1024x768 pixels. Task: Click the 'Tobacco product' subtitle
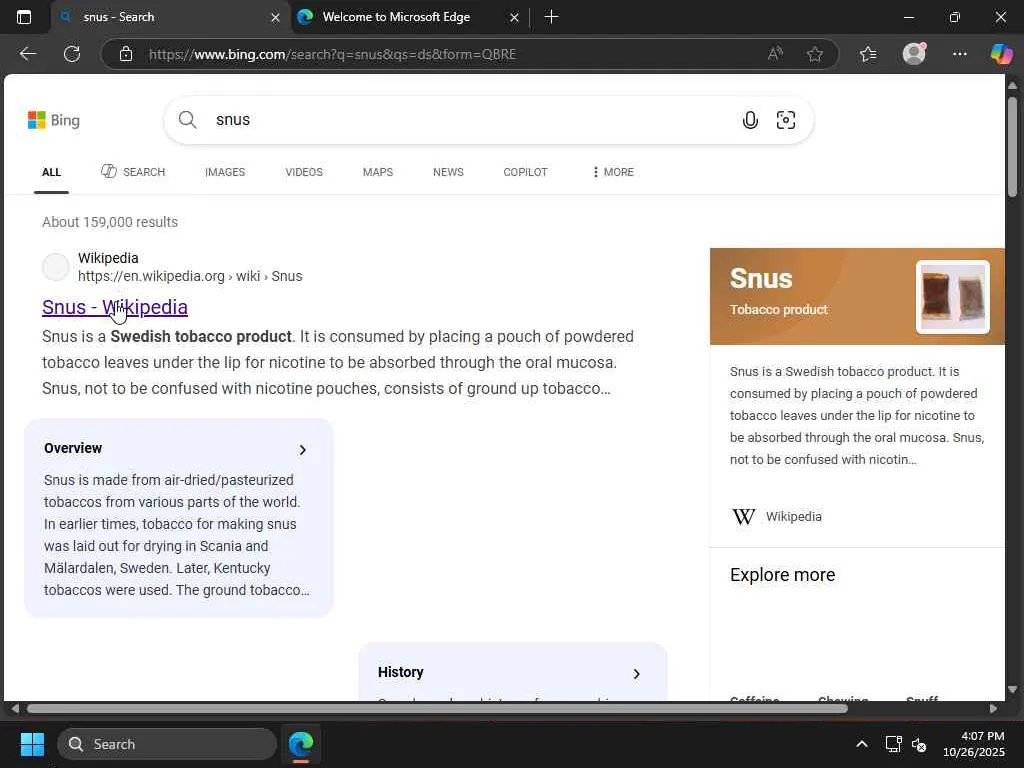click(x=778, y=310)
